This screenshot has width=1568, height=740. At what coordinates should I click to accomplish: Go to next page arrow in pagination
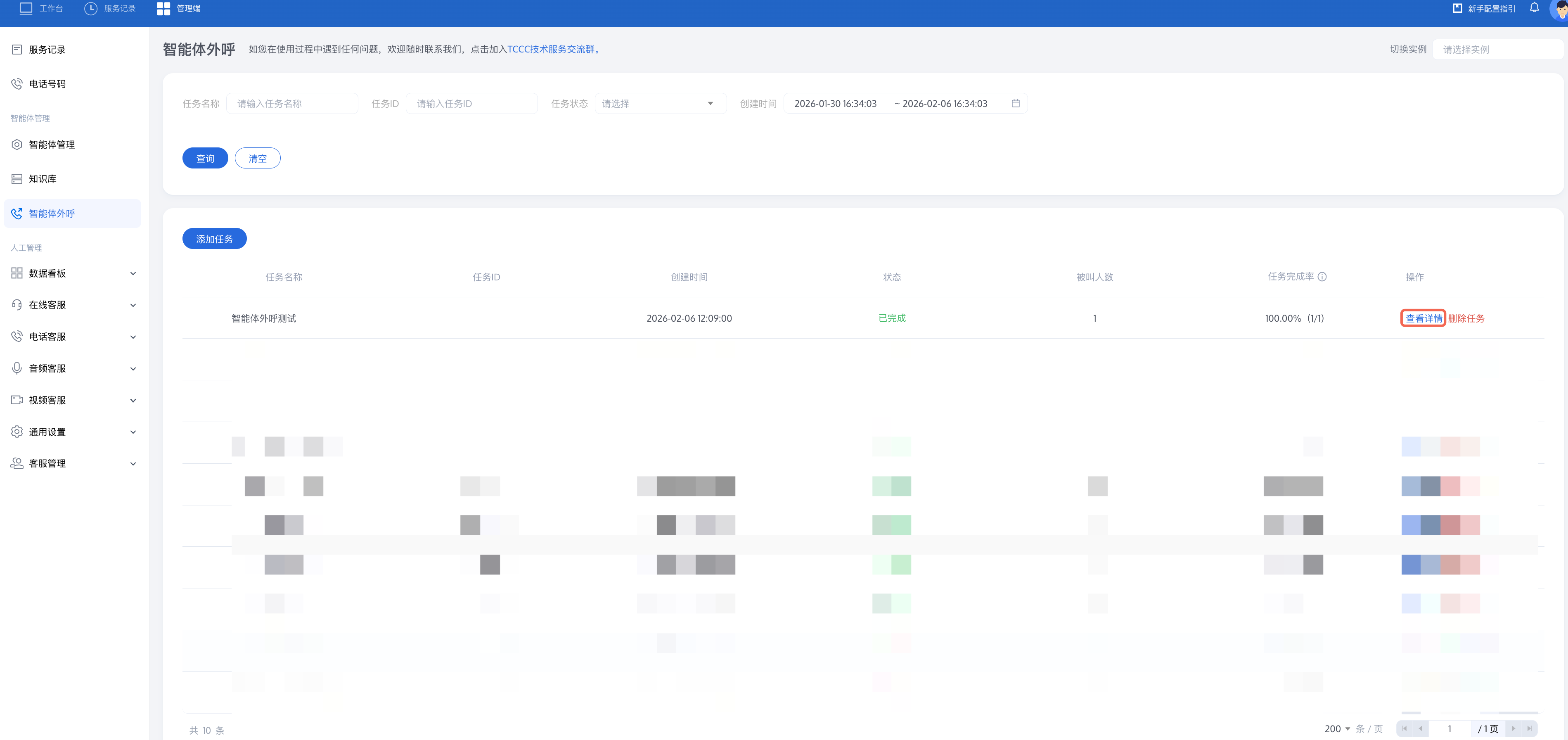1513,728
